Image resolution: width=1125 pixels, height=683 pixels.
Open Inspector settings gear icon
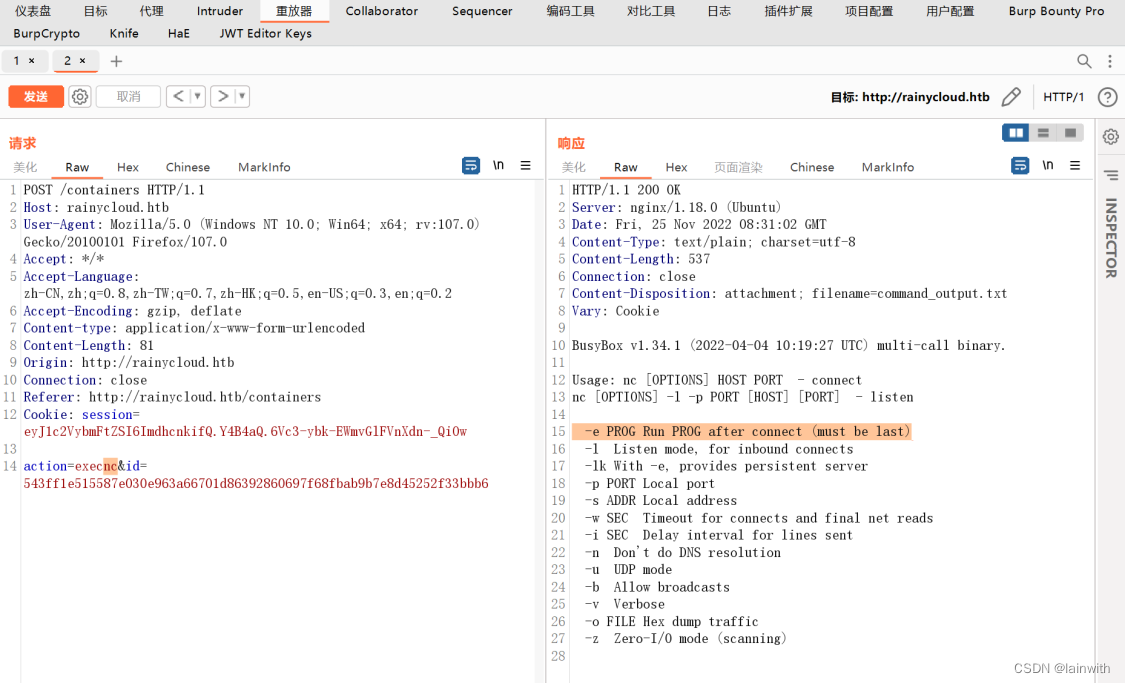click(x=1111, y=136)
